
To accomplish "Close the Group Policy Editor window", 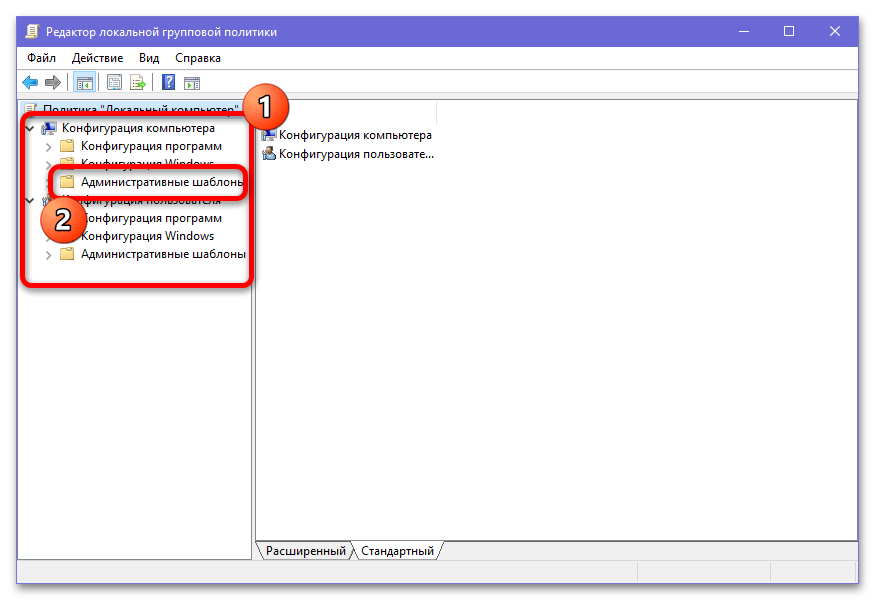I will [834, 32].
